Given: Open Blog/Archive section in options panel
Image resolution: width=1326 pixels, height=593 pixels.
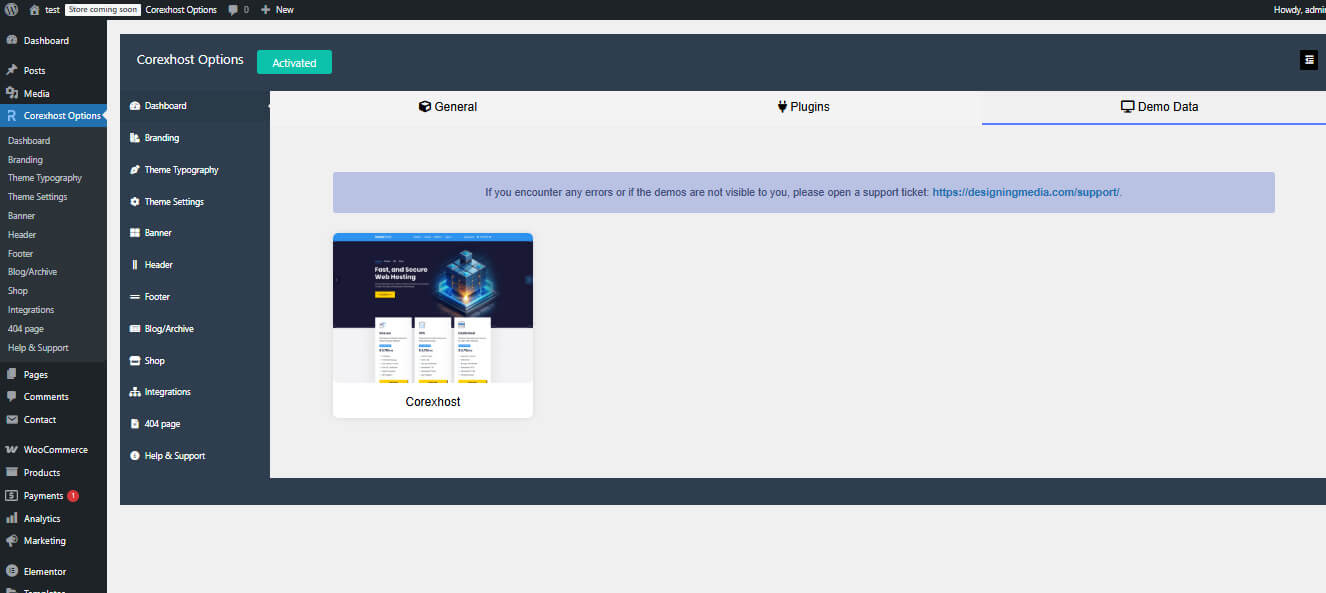Looking at the screenshot, I should coord(195,329).
